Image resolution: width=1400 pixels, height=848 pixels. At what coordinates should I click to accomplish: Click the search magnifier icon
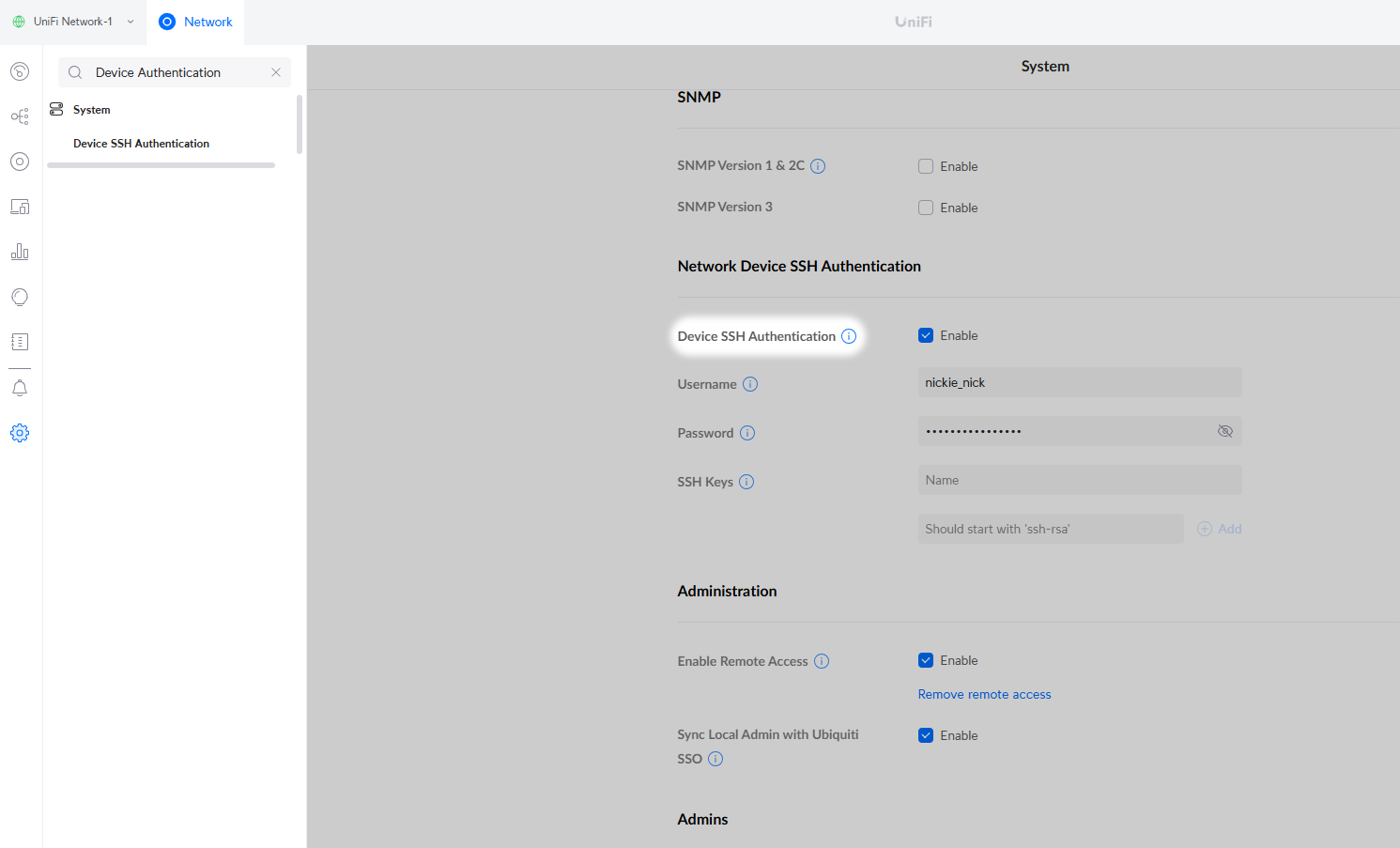pos(75,72)
